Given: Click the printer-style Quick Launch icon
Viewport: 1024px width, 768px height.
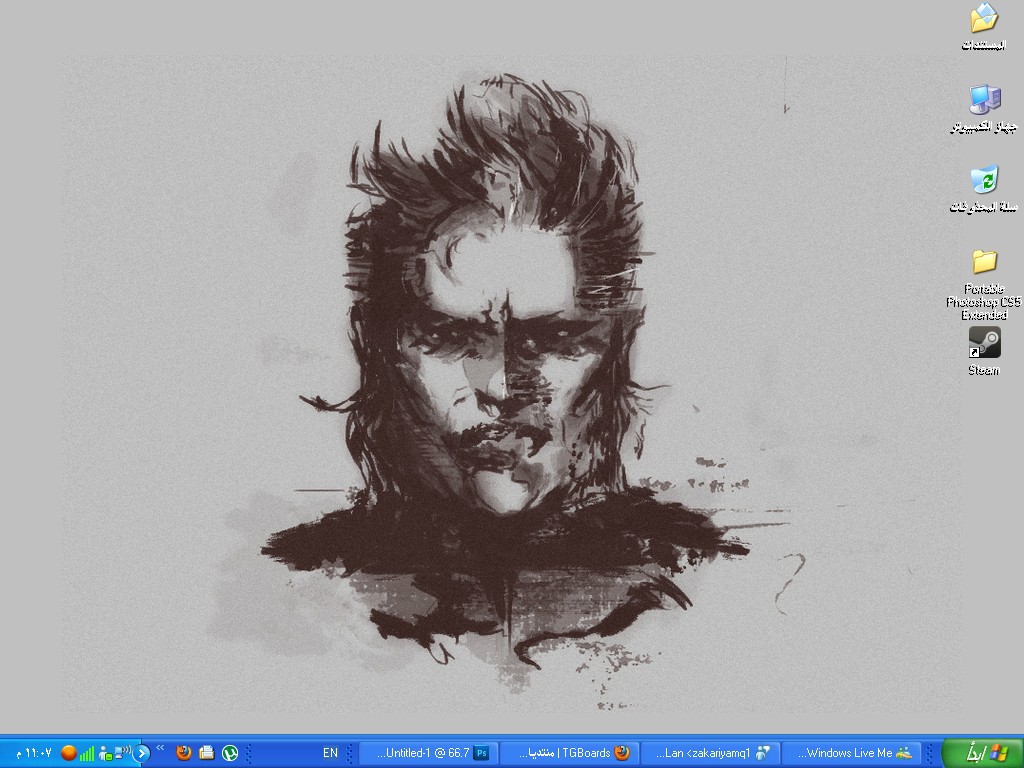Looking at the screenshot, I should click(207, 753).
